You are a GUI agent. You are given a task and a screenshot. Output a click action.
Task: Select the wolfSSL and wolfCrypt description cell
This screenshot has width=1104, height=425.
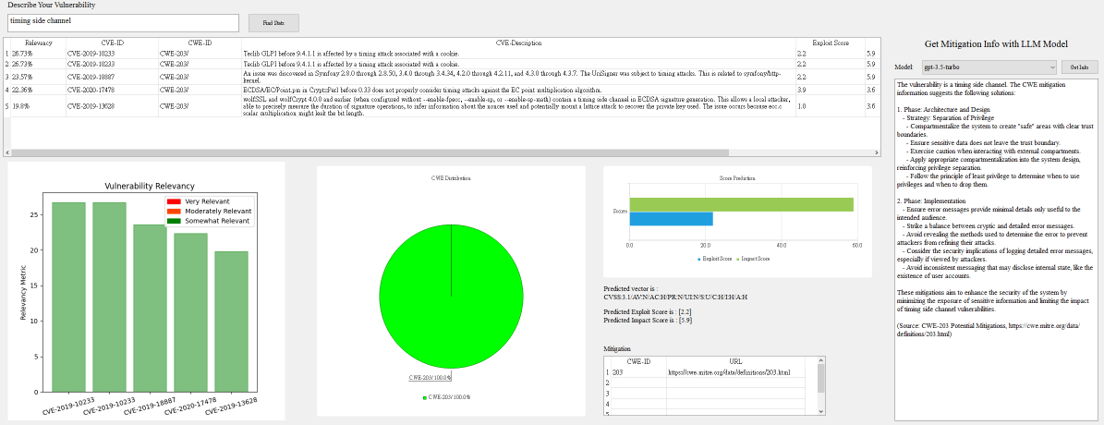518,106
